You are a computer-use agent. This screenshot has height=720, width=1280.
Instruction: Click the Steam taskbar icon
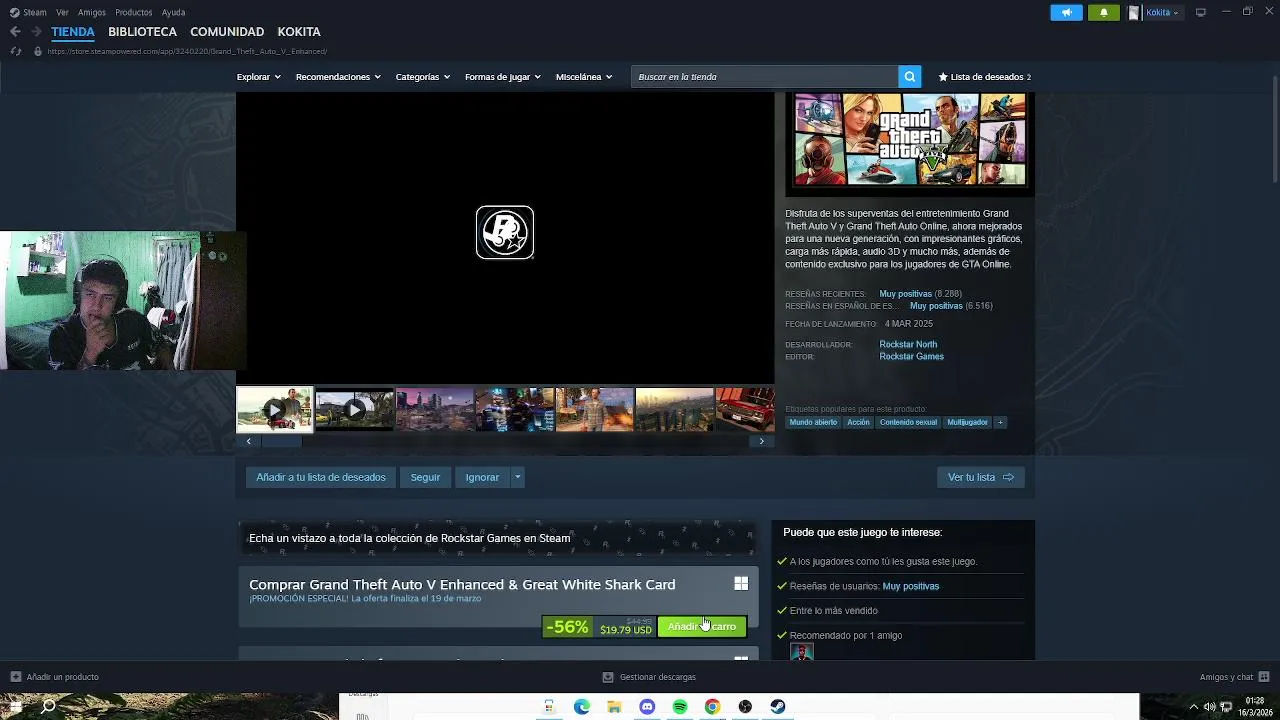(x=778, y=707)
